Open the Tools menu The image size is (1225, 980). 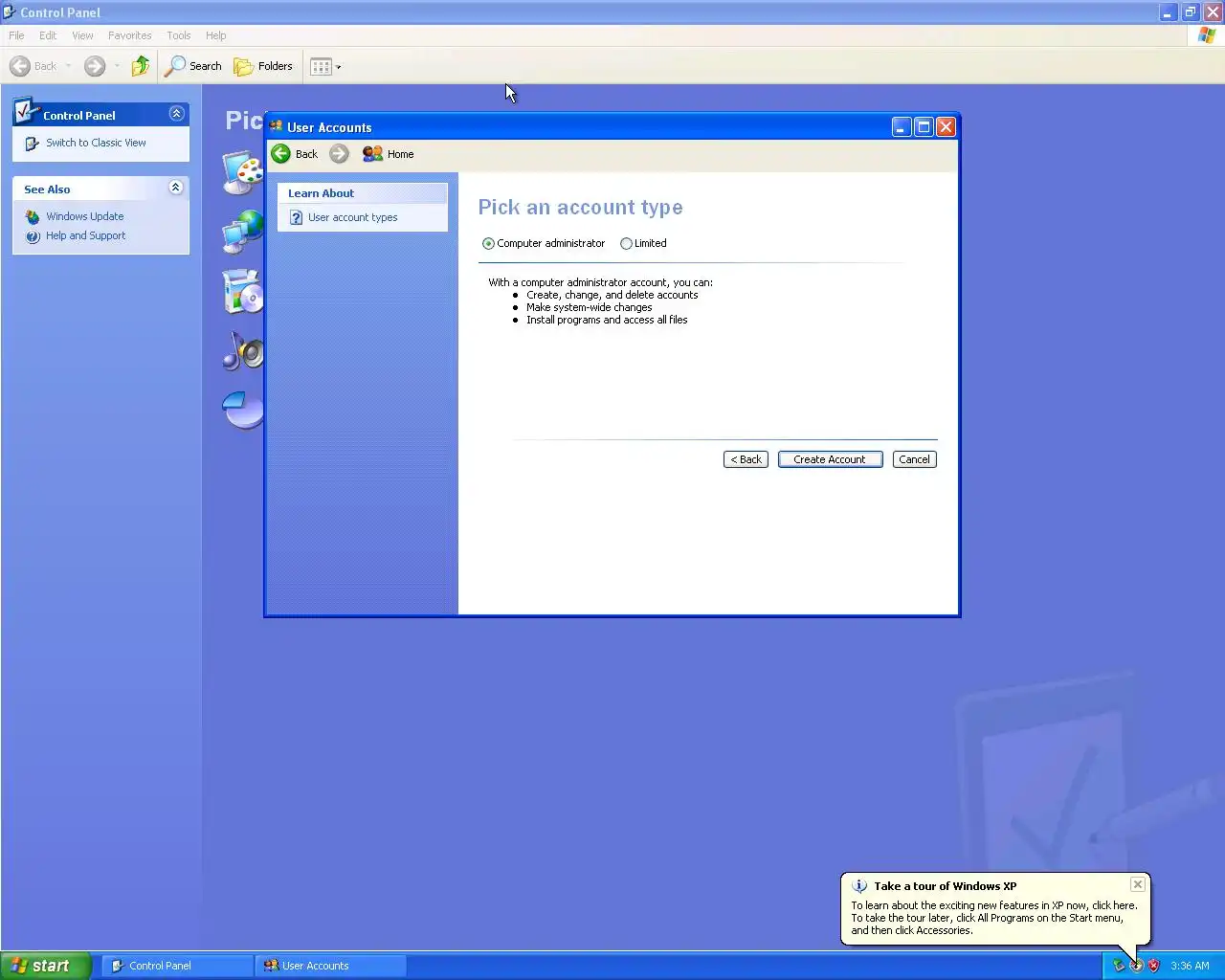178,35
